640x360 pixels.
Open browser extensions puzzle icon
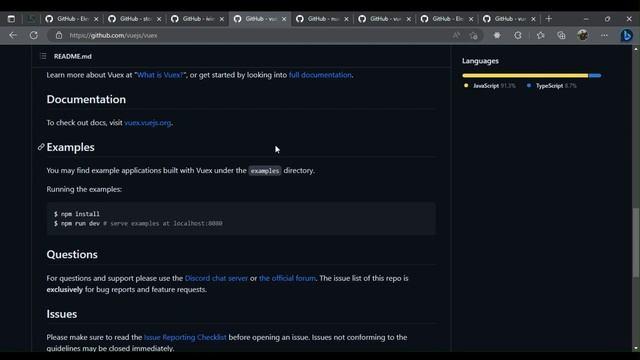(497, 36)
